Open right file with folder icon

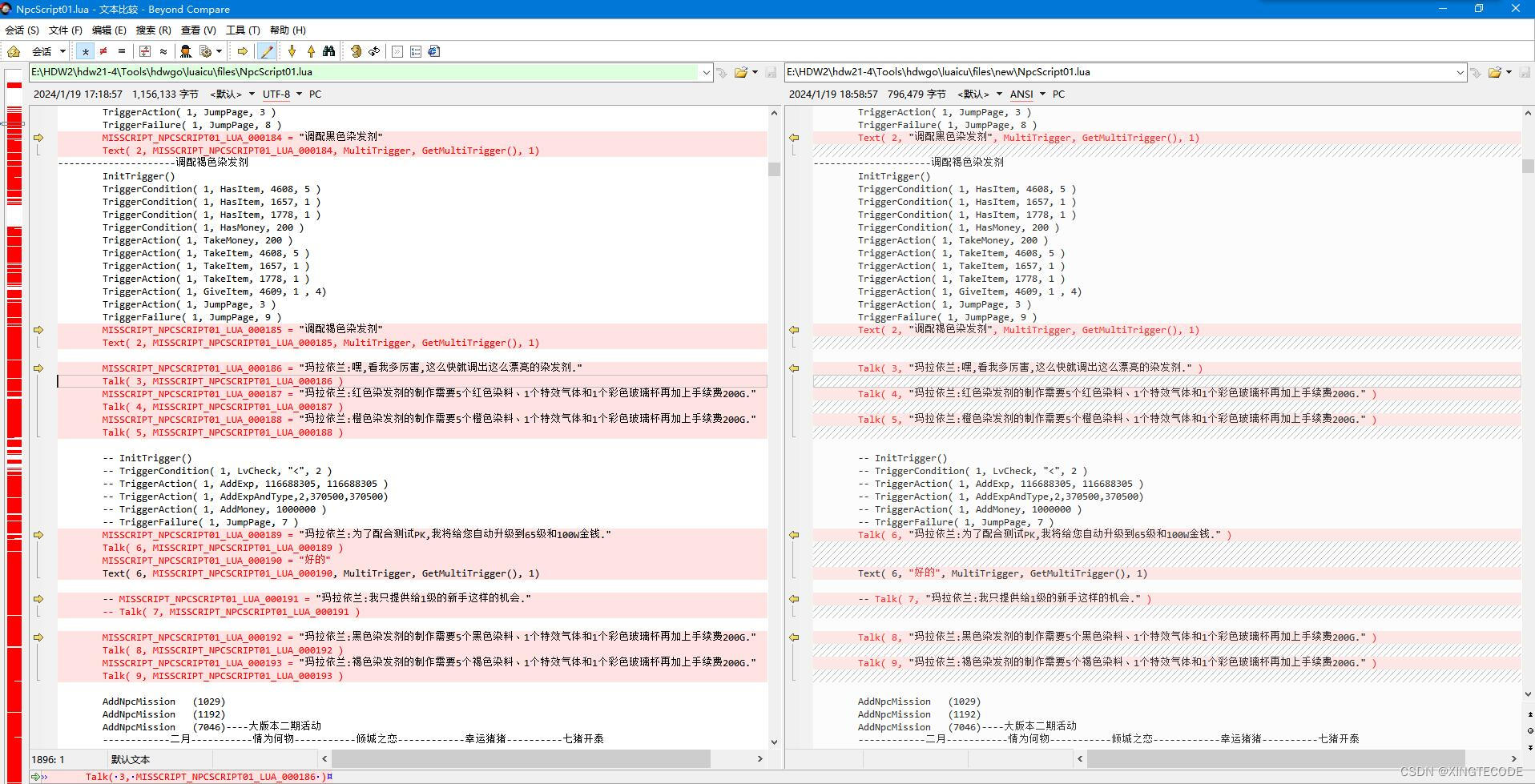click(x=1495, y=72)
